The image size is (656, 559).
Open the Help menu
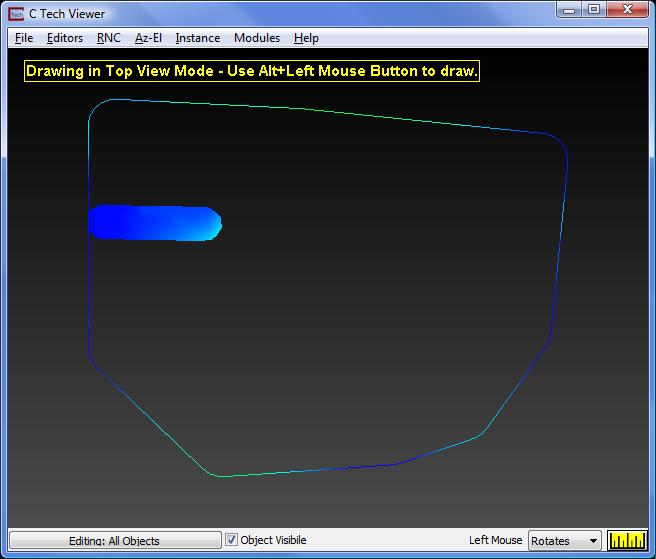tap(306, 38)
